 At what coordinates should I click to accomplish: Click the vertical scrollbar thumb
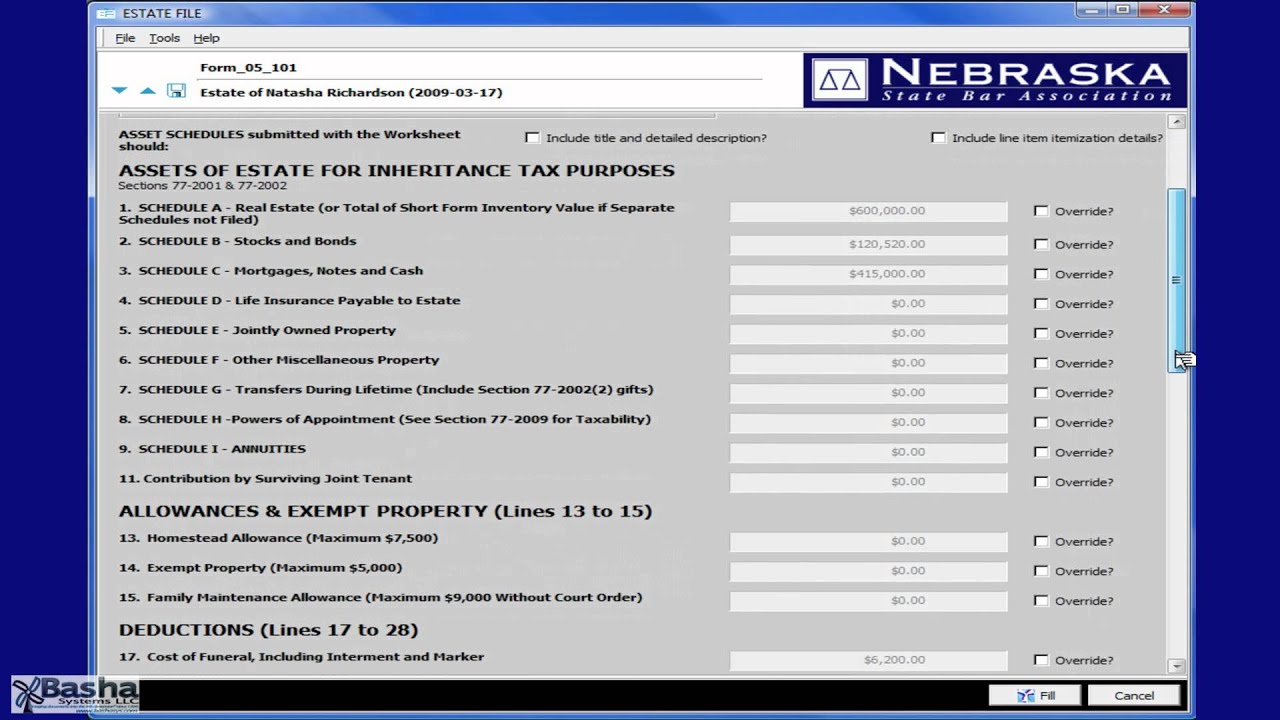[1176, 280]
